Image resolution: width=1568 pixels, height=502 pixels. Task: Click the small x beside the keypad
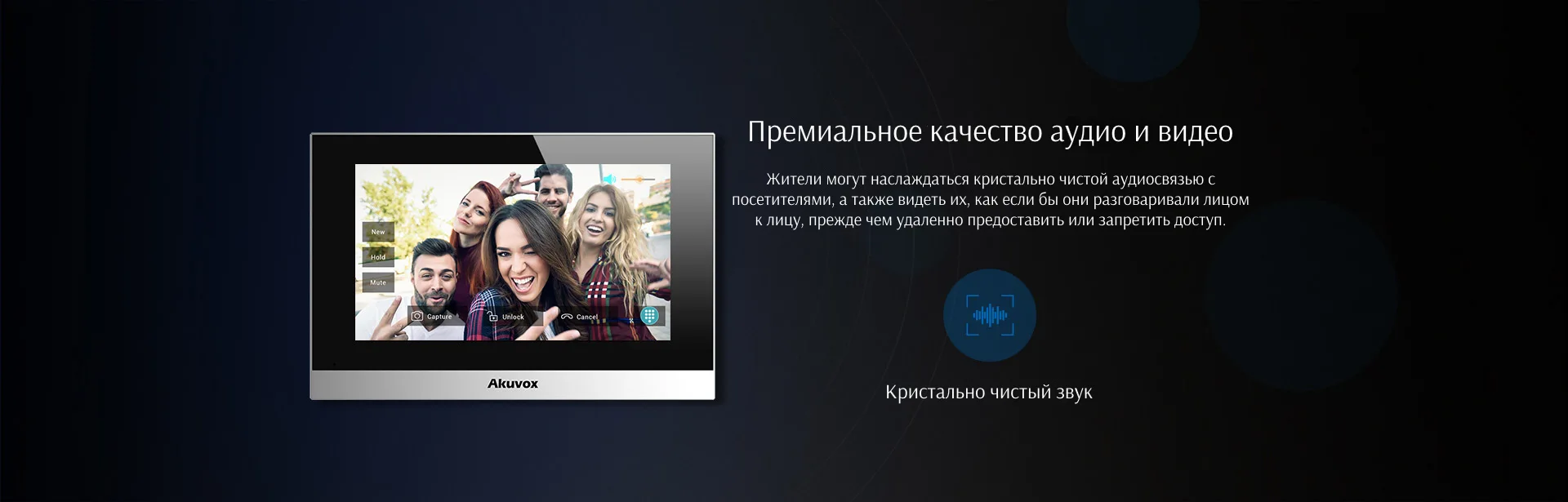[x=631, y=321]
